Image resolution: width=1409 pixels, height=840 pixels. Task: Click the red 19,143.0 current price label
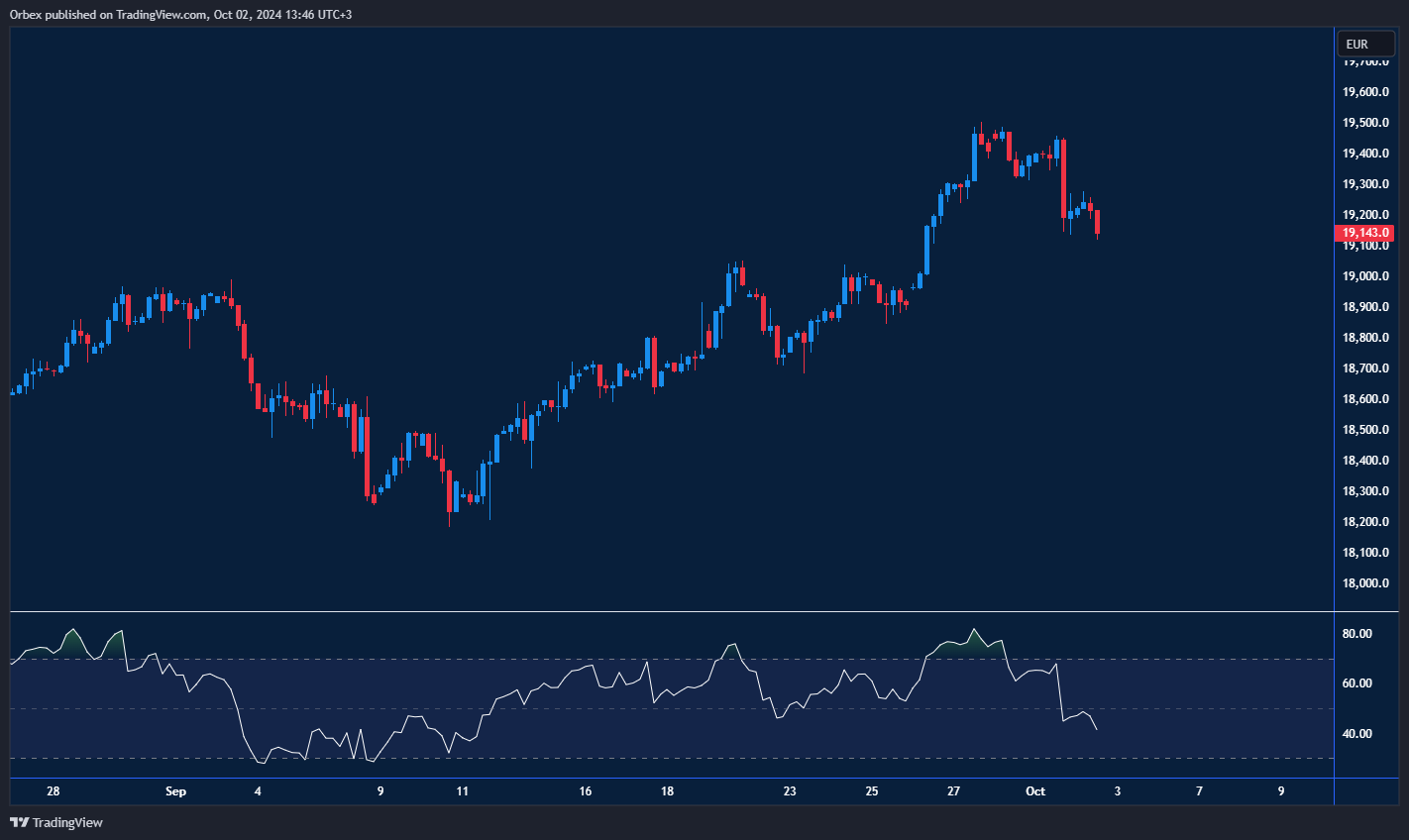click(1364, 233)
